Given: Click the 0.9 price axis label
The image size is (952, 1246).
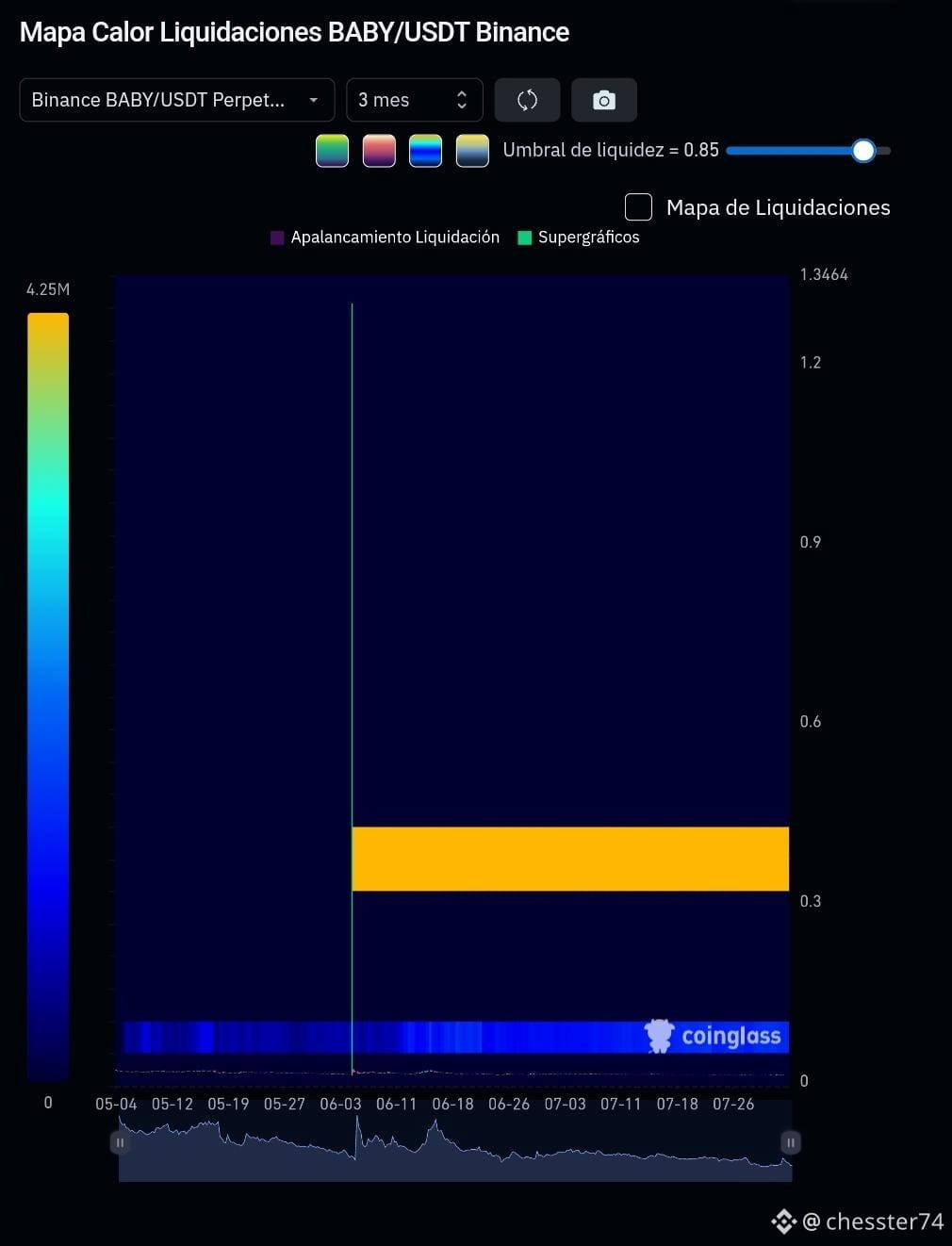Looking at the screenshot, I should tap(811, 542).
